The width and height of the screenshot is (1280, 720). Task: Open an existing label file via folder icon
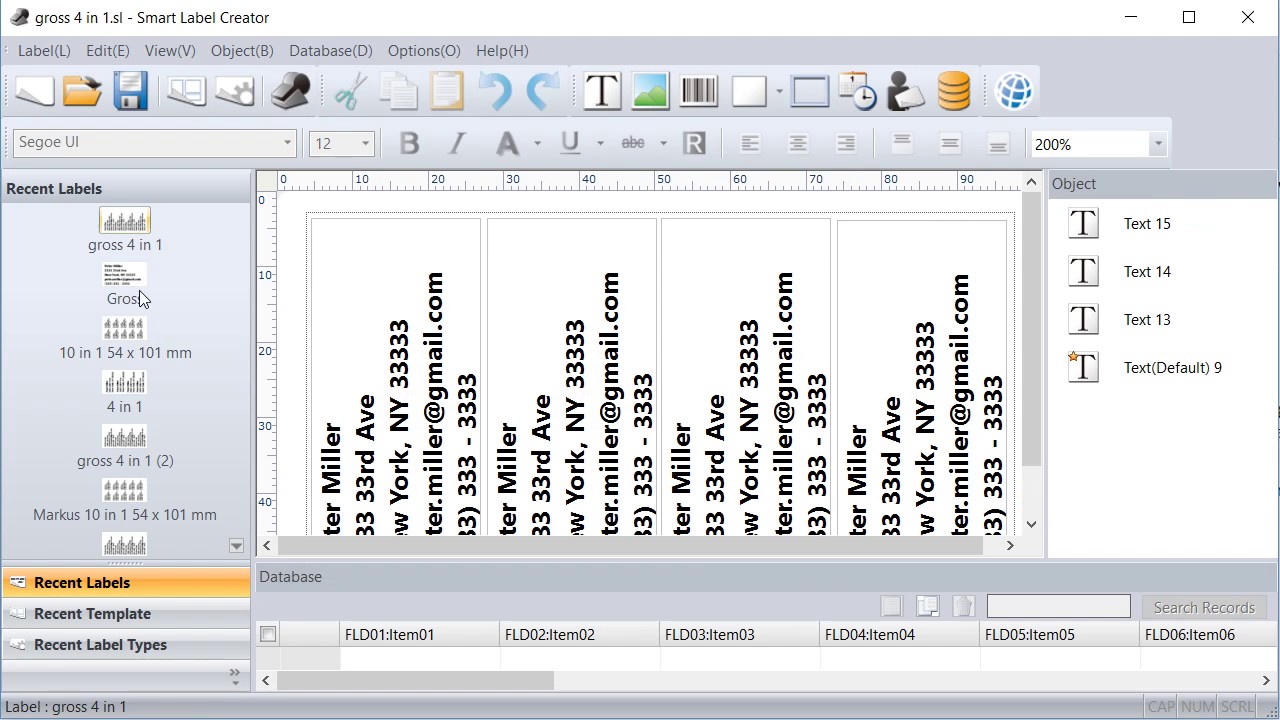(x=82, y=91)
